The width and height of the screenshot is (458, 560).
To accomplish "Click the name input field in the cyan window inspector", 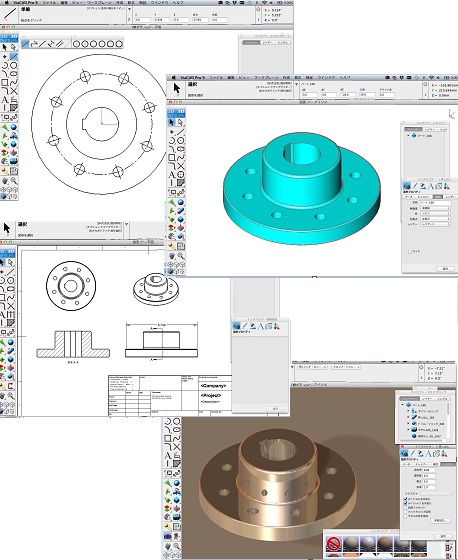I will click(x=435, y=203).
